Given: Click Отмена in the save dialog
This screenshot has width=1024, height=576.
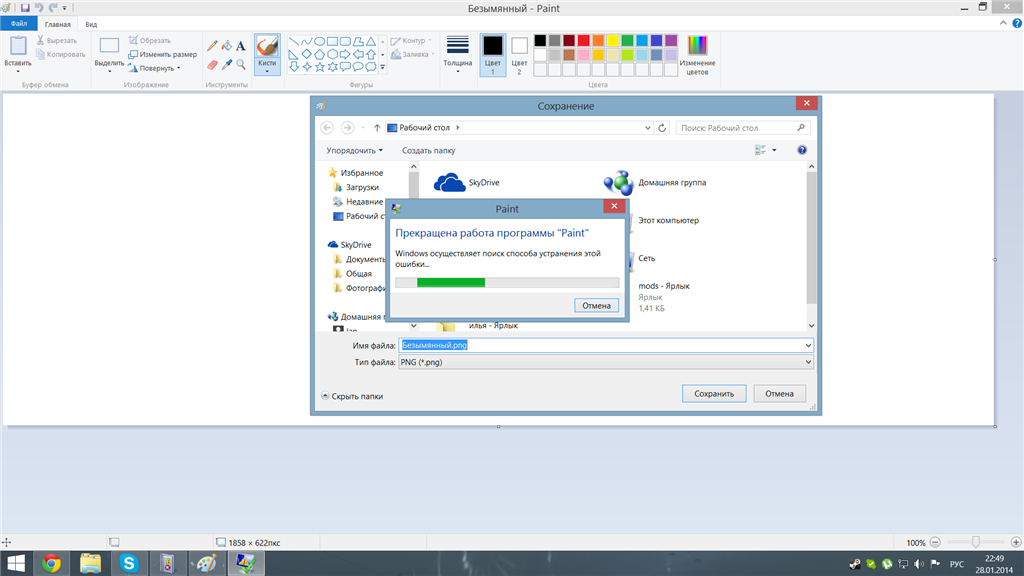Looking at the screenshot, I should 779,394.
